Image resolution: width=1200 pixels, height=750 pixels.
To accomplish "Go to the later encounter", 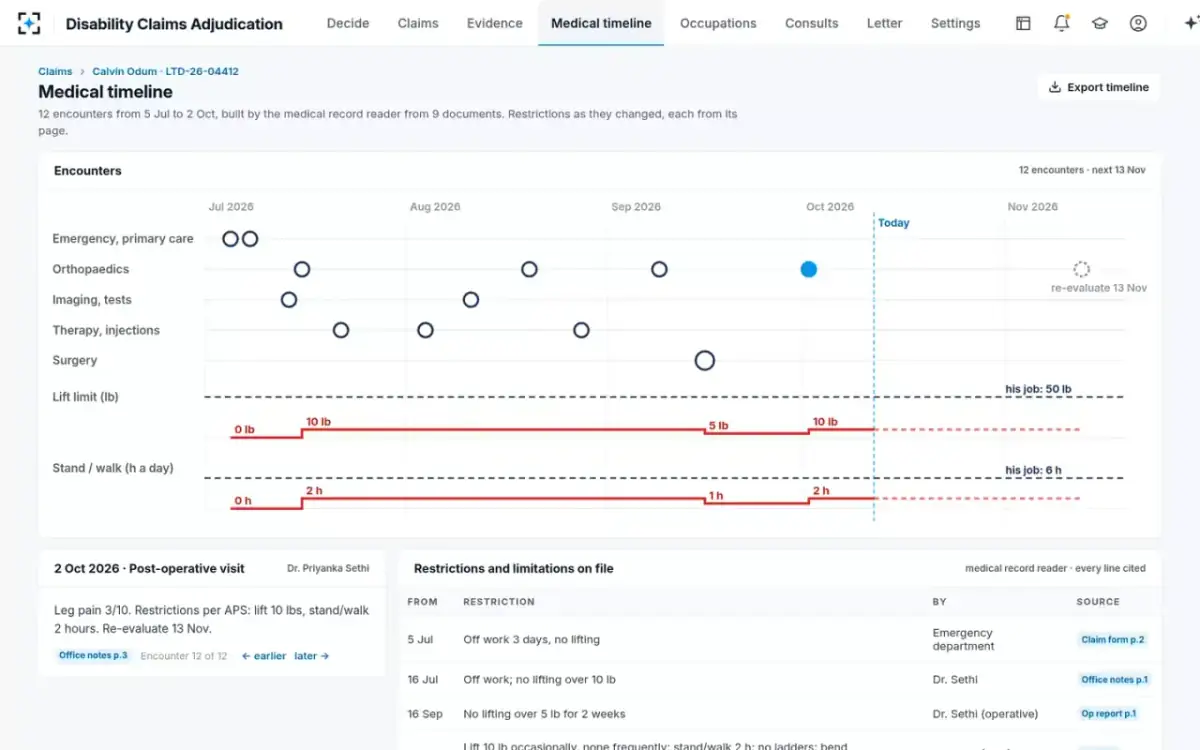I will [312, 656].
